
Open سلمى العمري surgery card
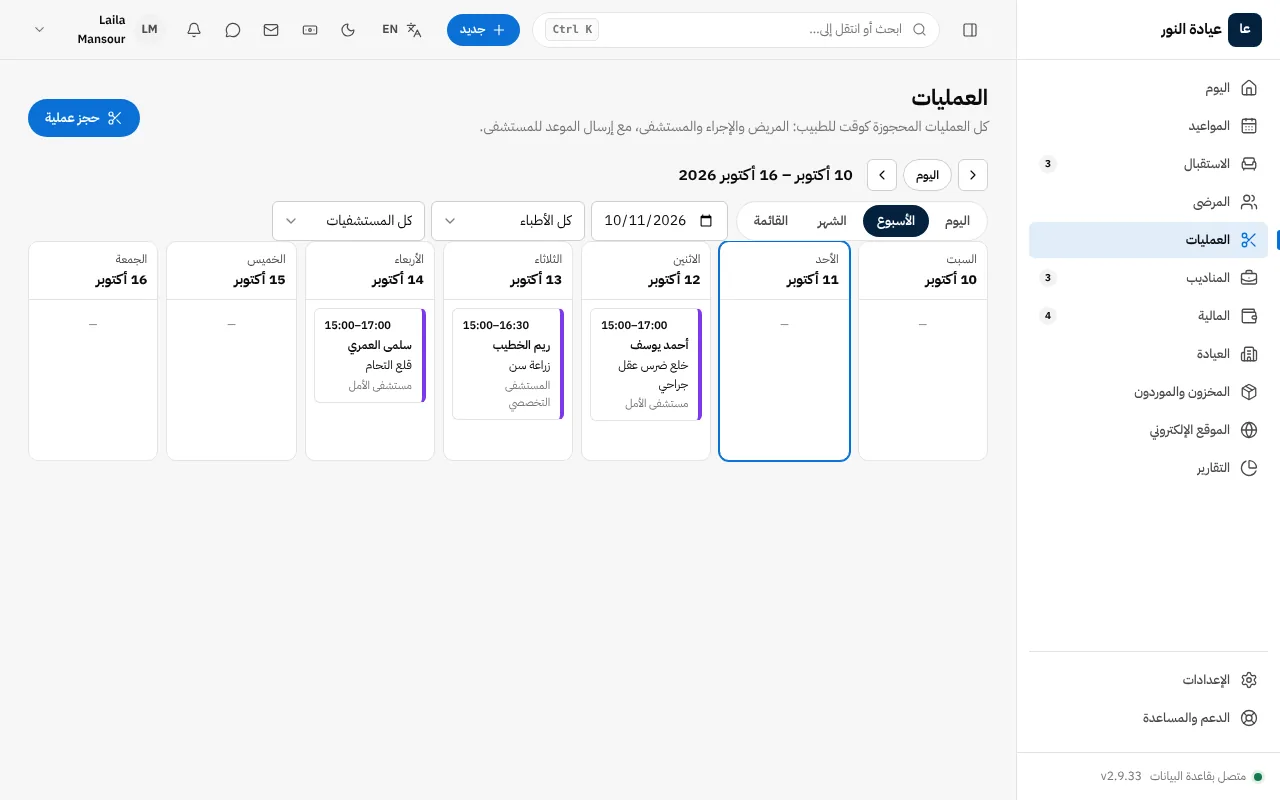(x=370, y=355)
